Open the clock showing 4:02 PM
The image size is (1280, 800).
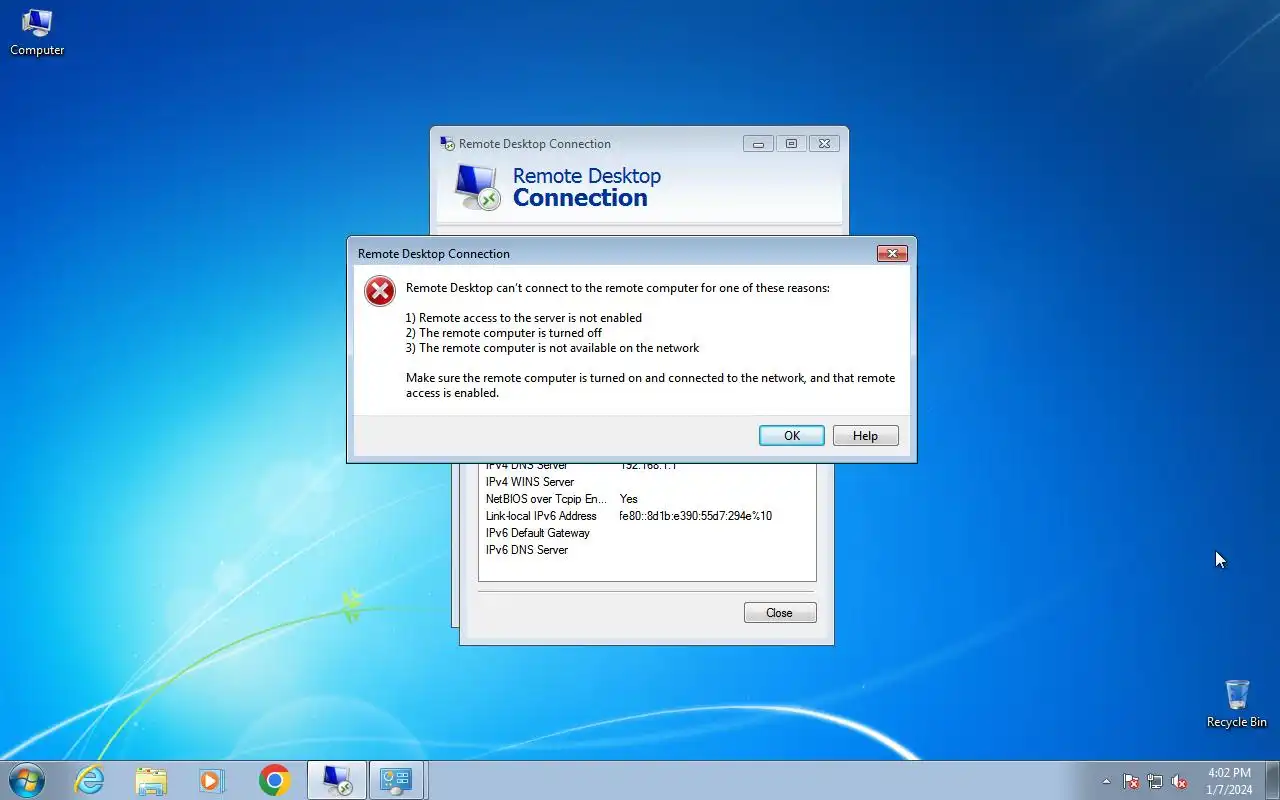[x=1229, y=780]
